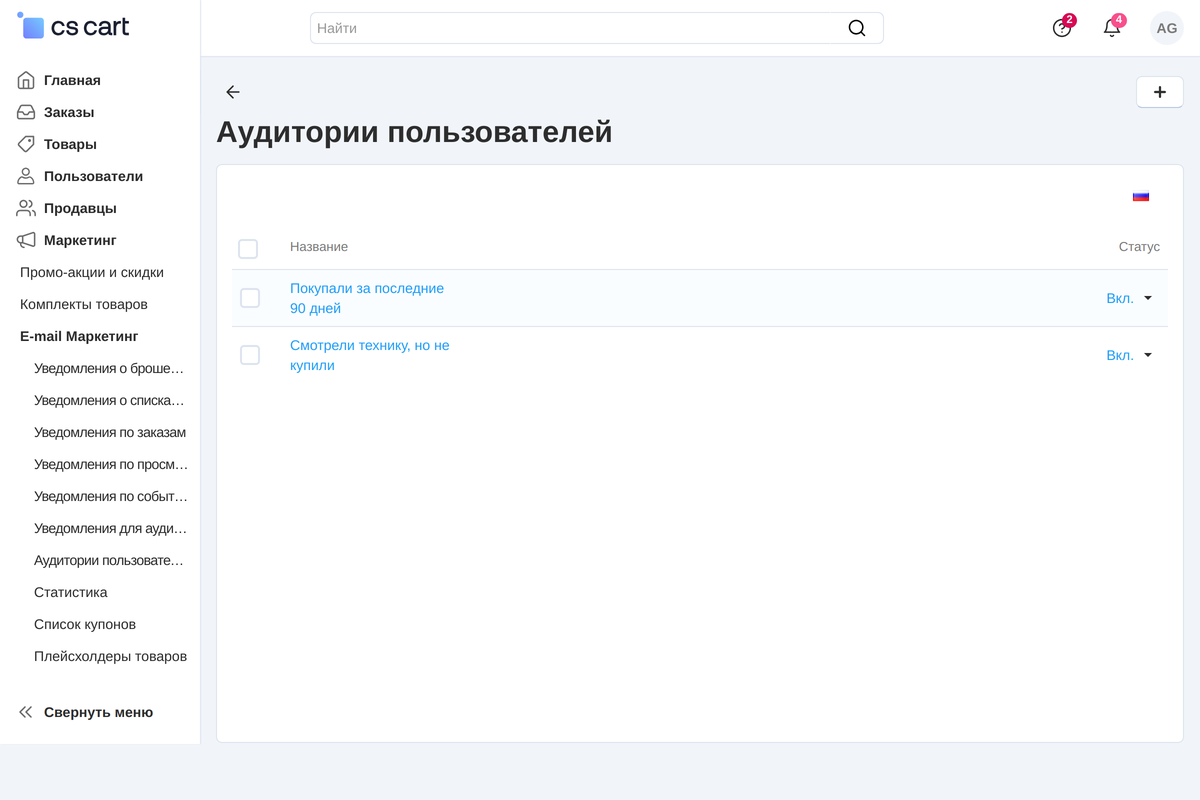Click the megaphone icon beside Маркетинг

point(26,240)
